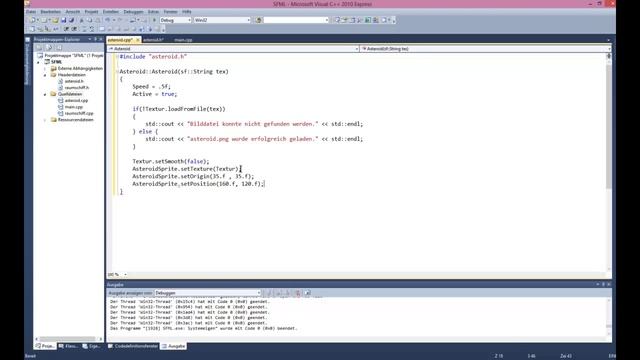
Task: Click the Start Debugging play icon
Action: pyautogui.click(x=154, y=20)
